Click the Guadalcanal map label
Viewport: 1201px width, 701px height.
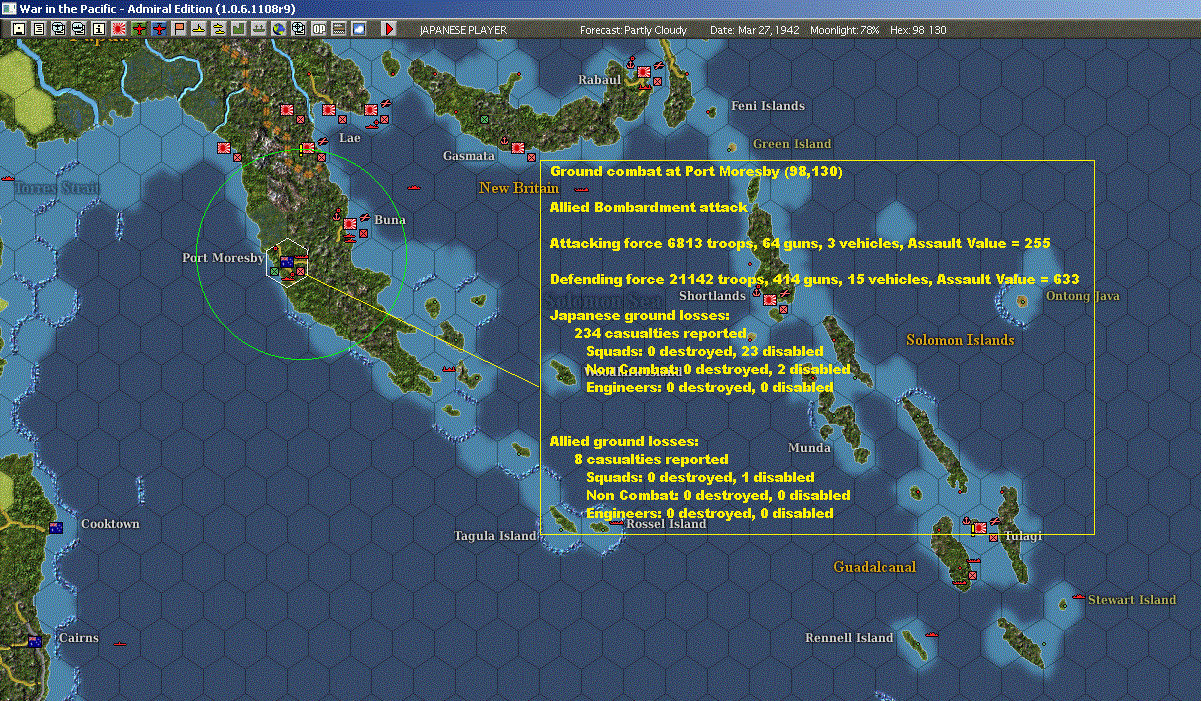(875, 567)
